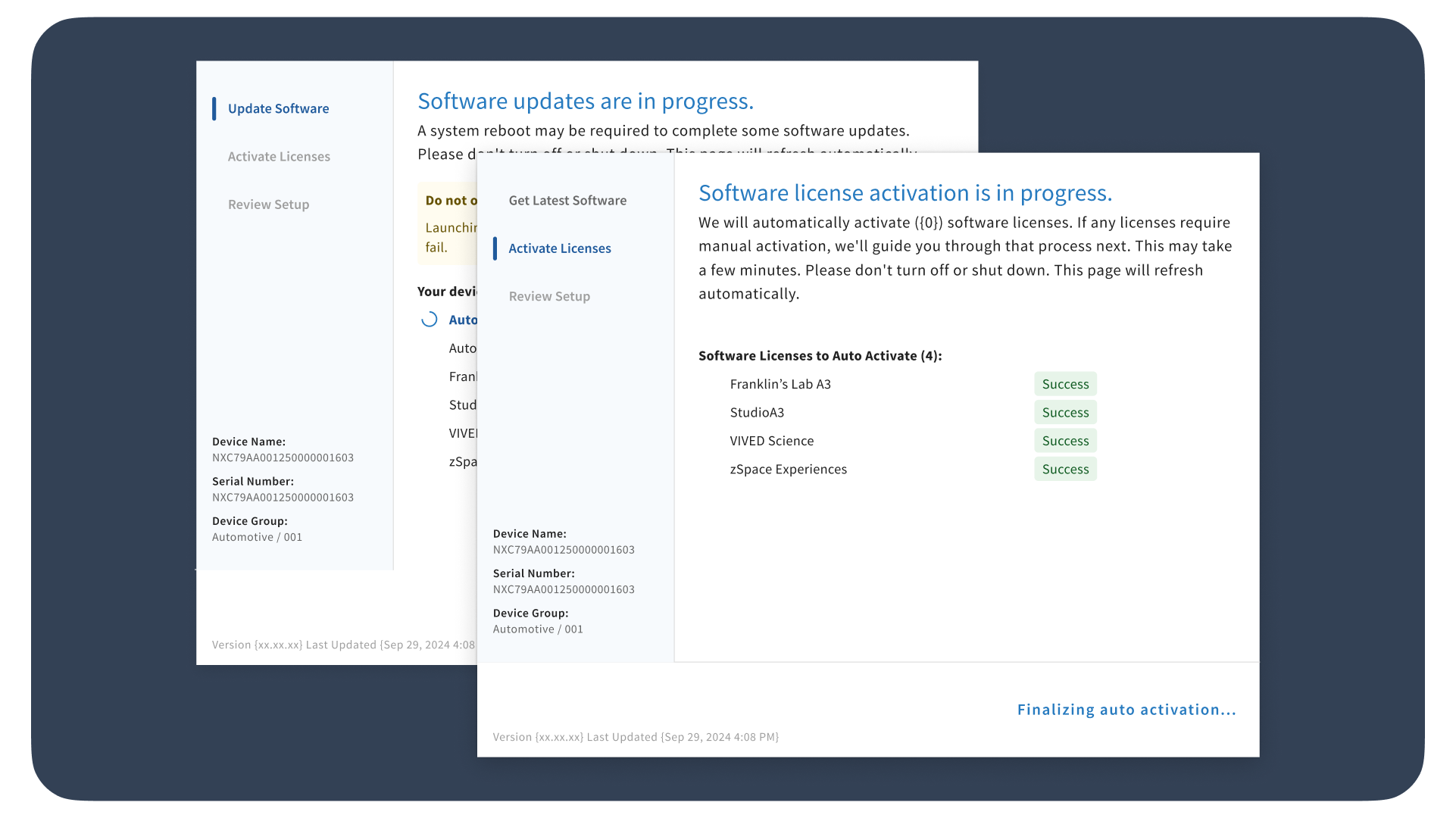This screenshot has width=1456, height=818.
Task: Click the Serial Number NXC79AA001250000001603
Action: point(563,589)
